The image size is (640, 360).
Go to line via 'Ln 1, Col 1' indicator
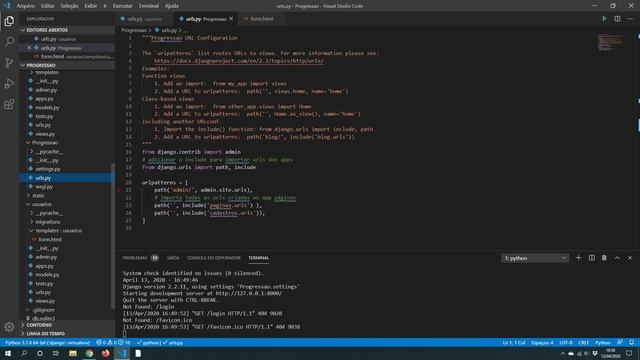[x=514, y=342]
